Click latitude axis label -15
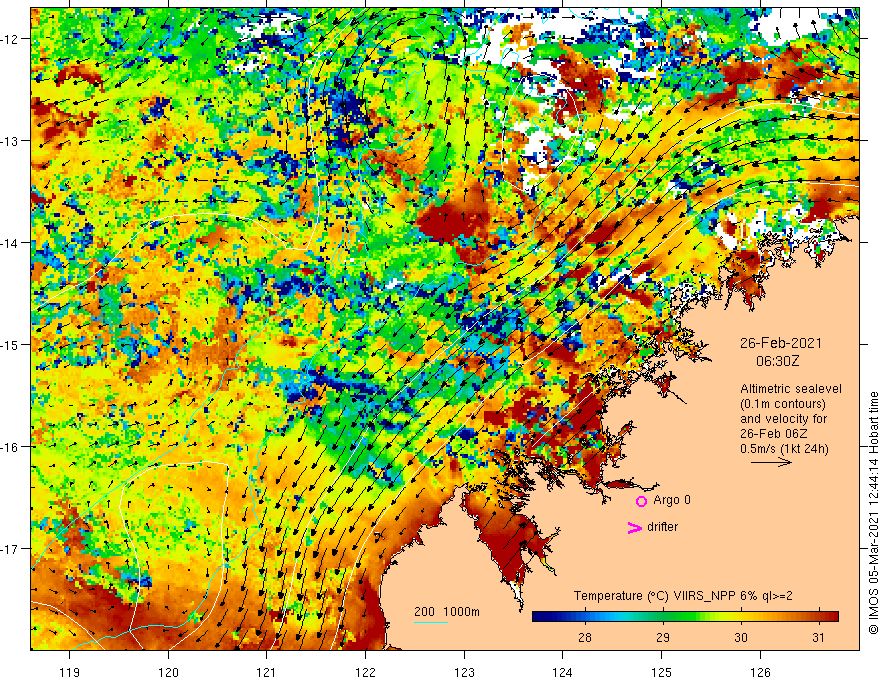The image size is (880, 680). point(10,344)
